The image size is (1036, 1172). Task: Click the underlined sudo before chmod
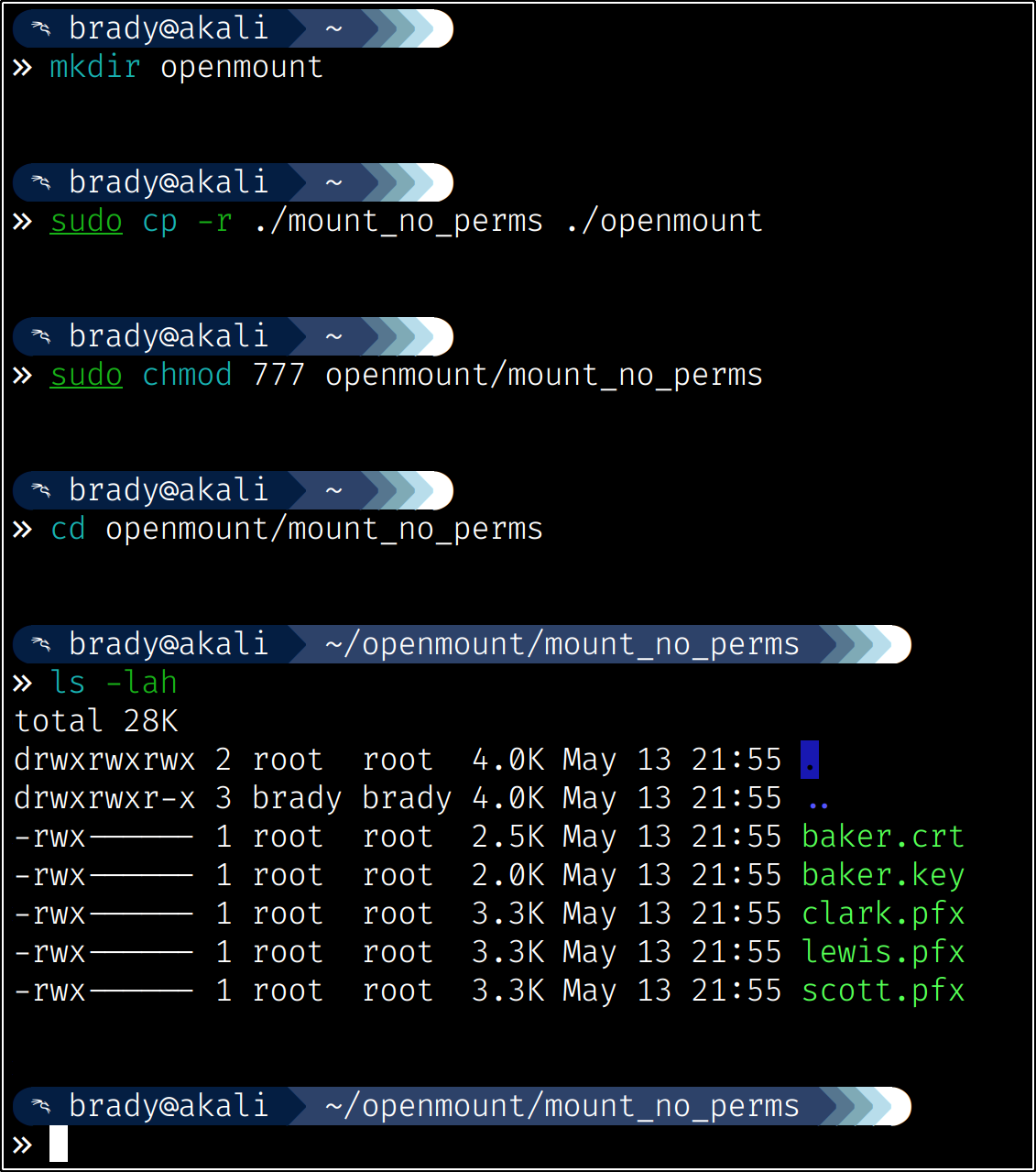tap(86, 375)
